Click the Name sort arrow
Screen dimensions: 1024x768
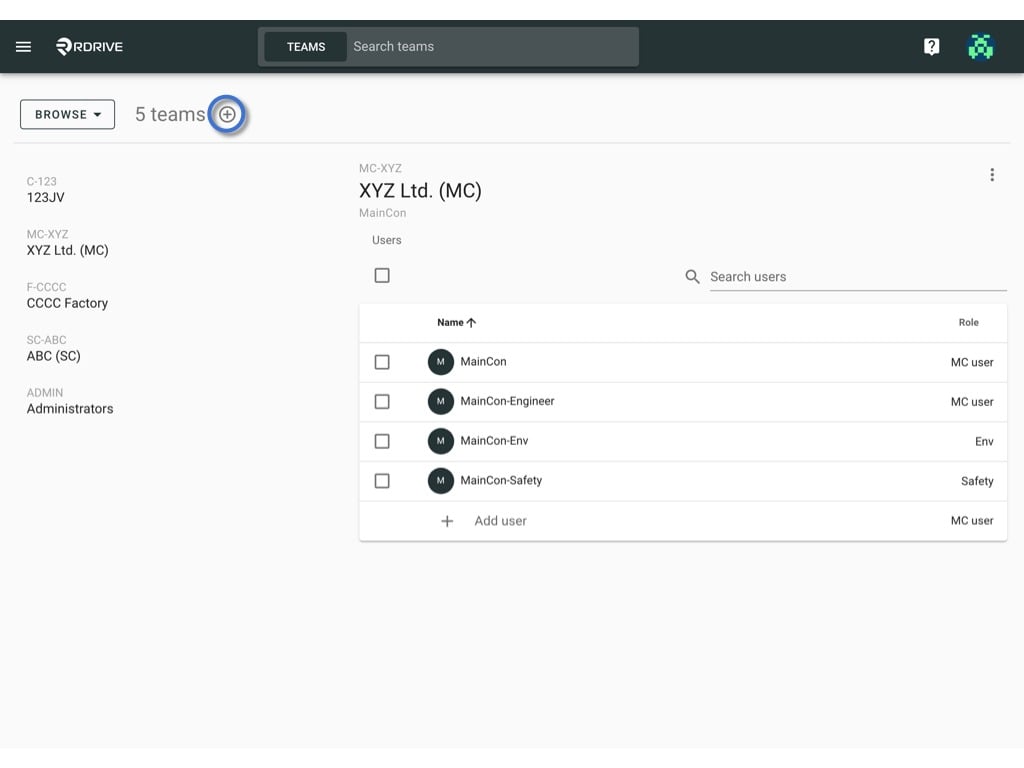pos(472,323)
